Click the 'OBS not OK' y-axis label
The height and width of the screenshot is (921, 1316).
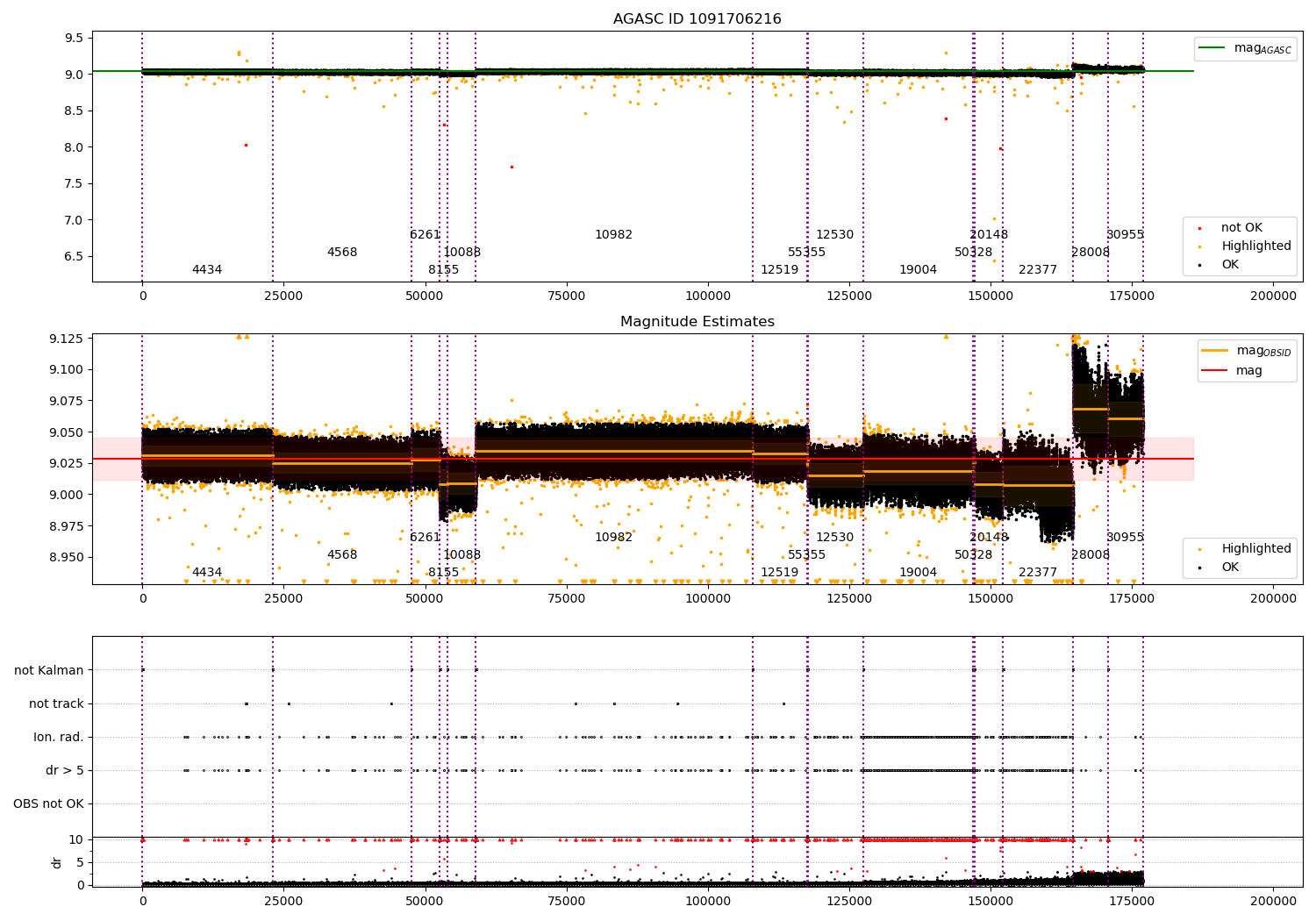click(48, 804)
